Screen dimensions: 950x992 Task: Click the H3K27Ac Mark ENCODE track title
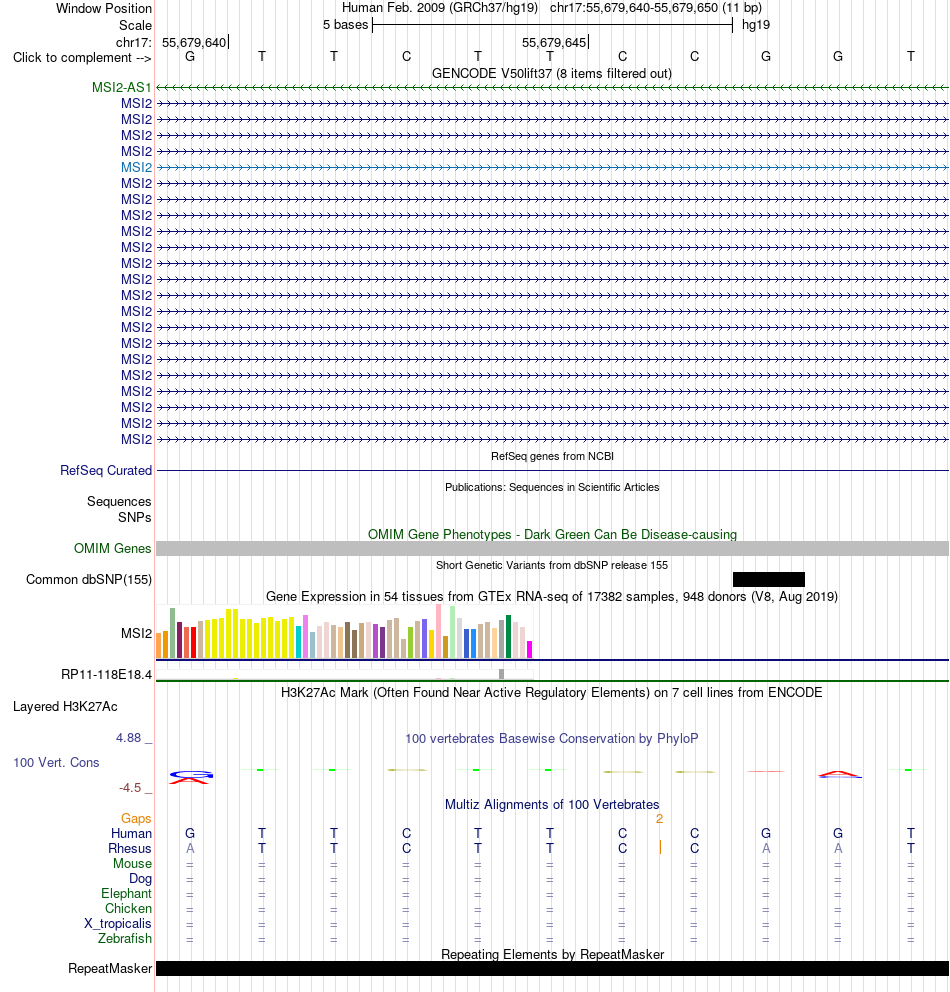click(552, 692)
